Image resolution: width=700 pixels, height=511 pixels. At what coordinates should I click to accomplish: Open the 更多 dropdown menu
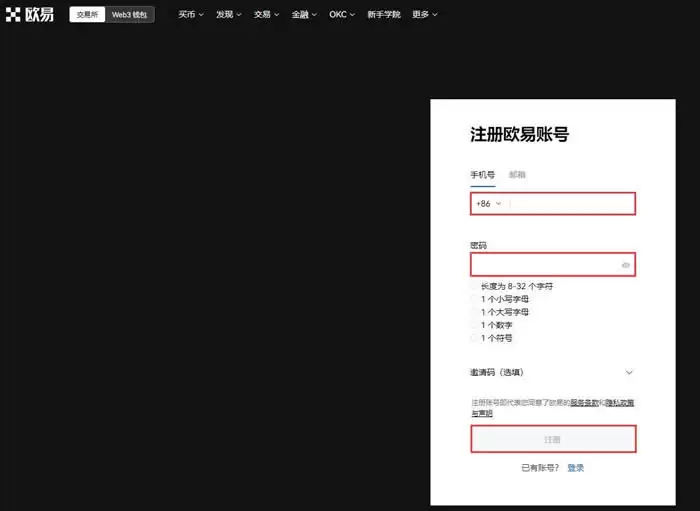tap(425, 15)
